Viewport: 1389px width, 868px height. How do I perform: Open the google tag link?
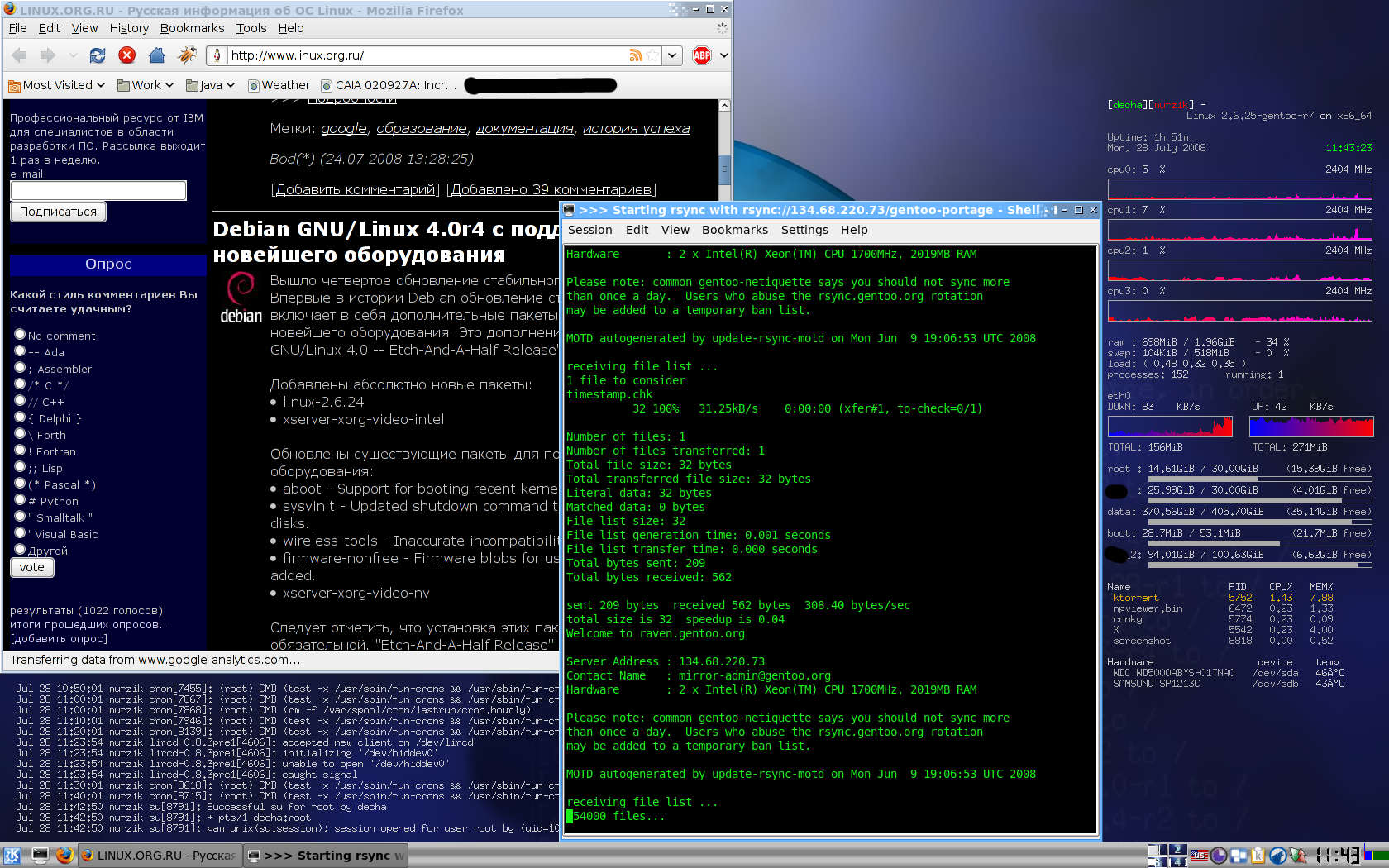(x=343, y=128)
